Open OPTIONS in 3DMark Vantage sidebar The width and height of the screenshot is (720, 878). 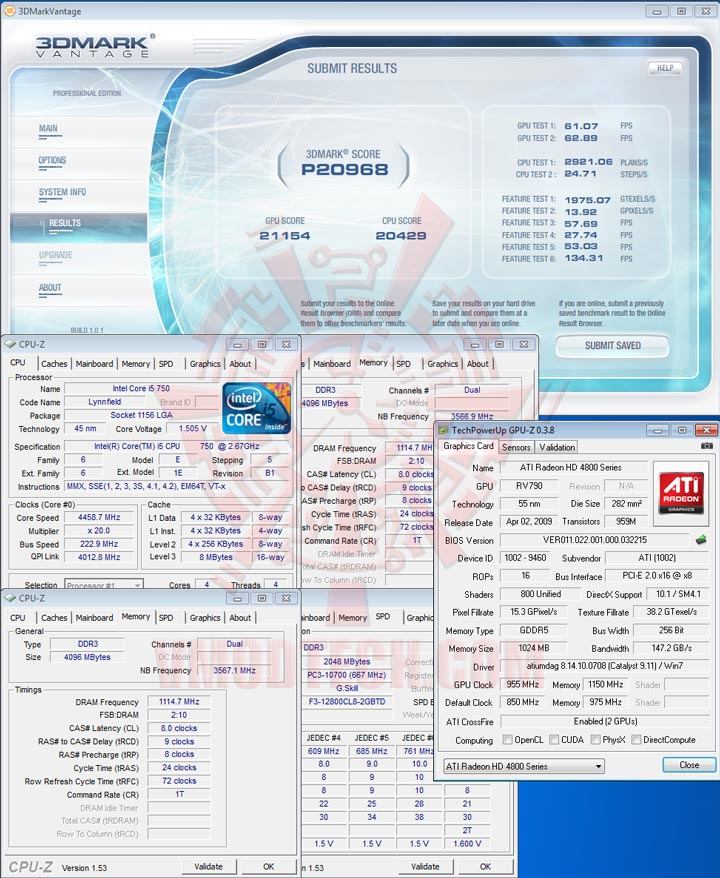(x=52, y=161)
